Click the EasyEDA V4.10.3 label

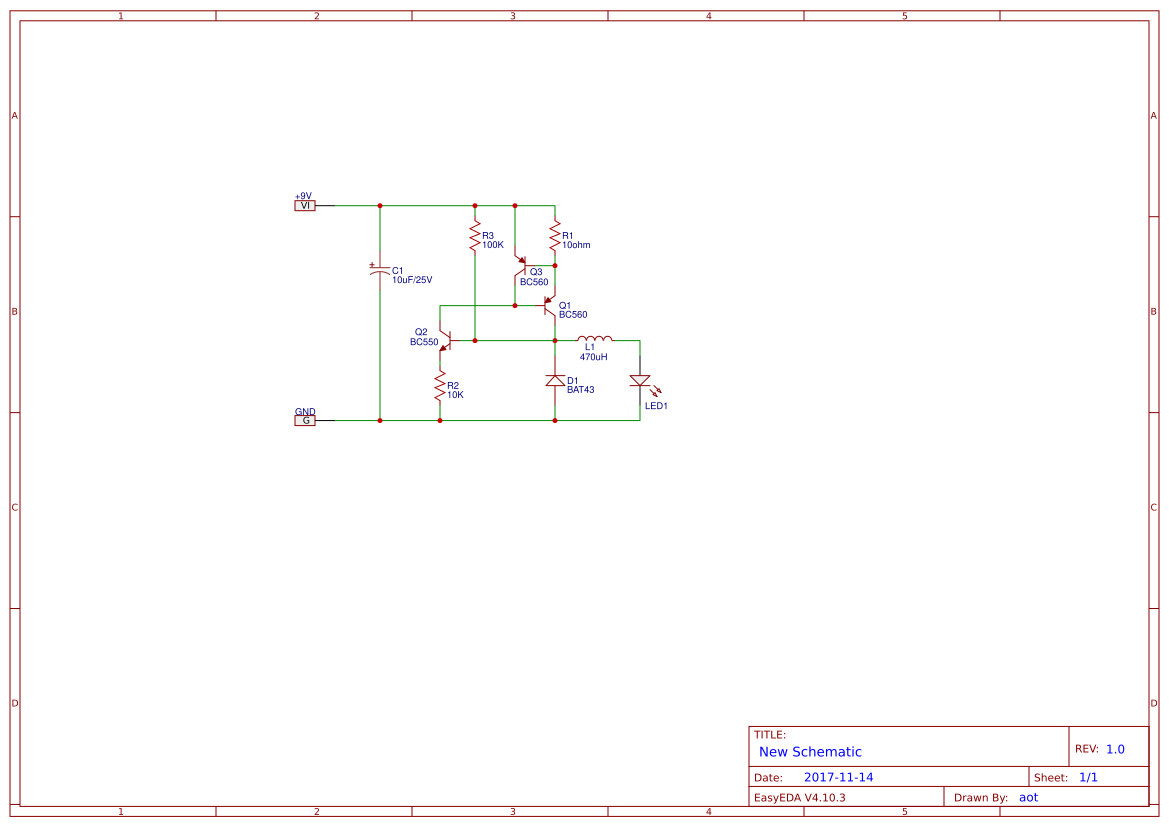tap(798, 796)
